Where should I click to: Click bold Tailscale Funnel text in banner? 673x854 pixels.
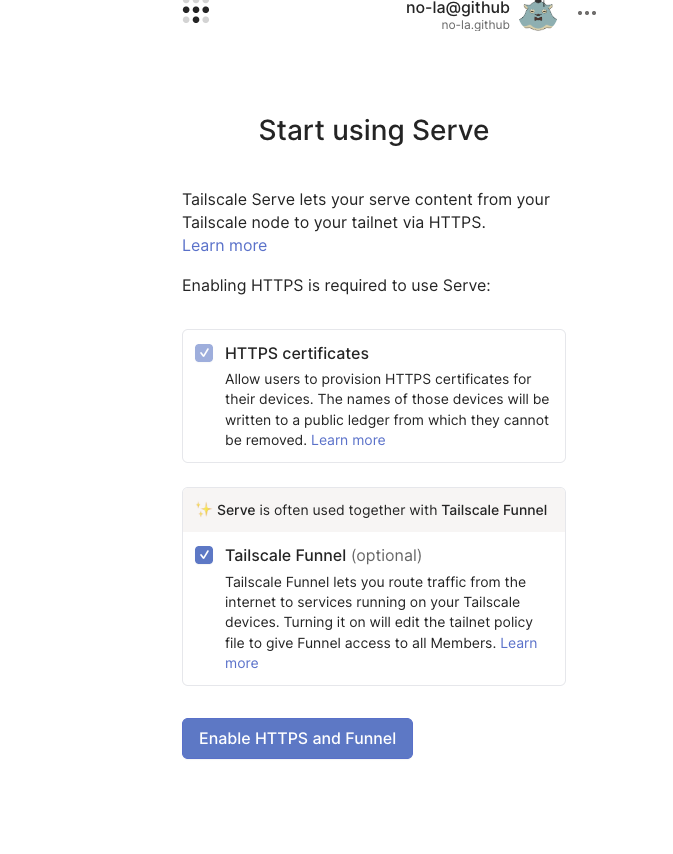click(x=494, y=510)
